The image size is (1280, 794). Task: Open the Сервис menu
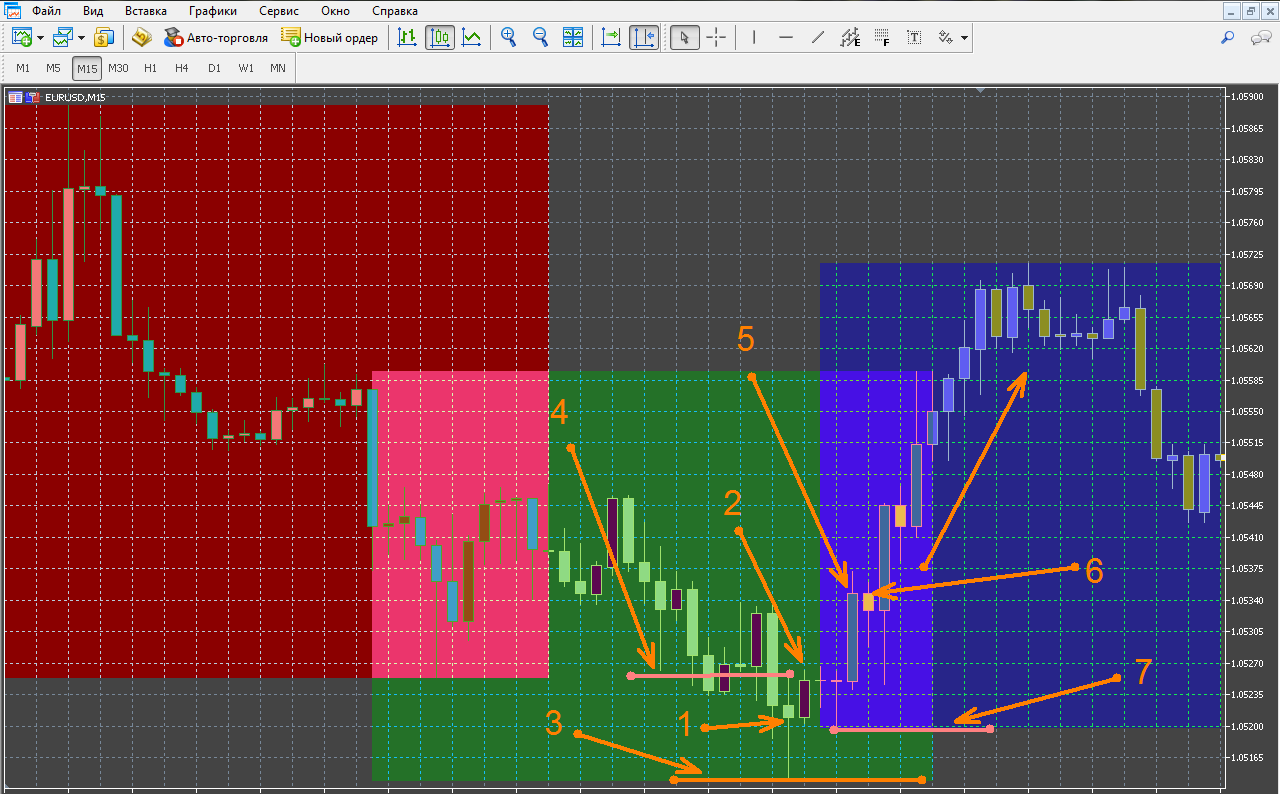tap(278, 11)
